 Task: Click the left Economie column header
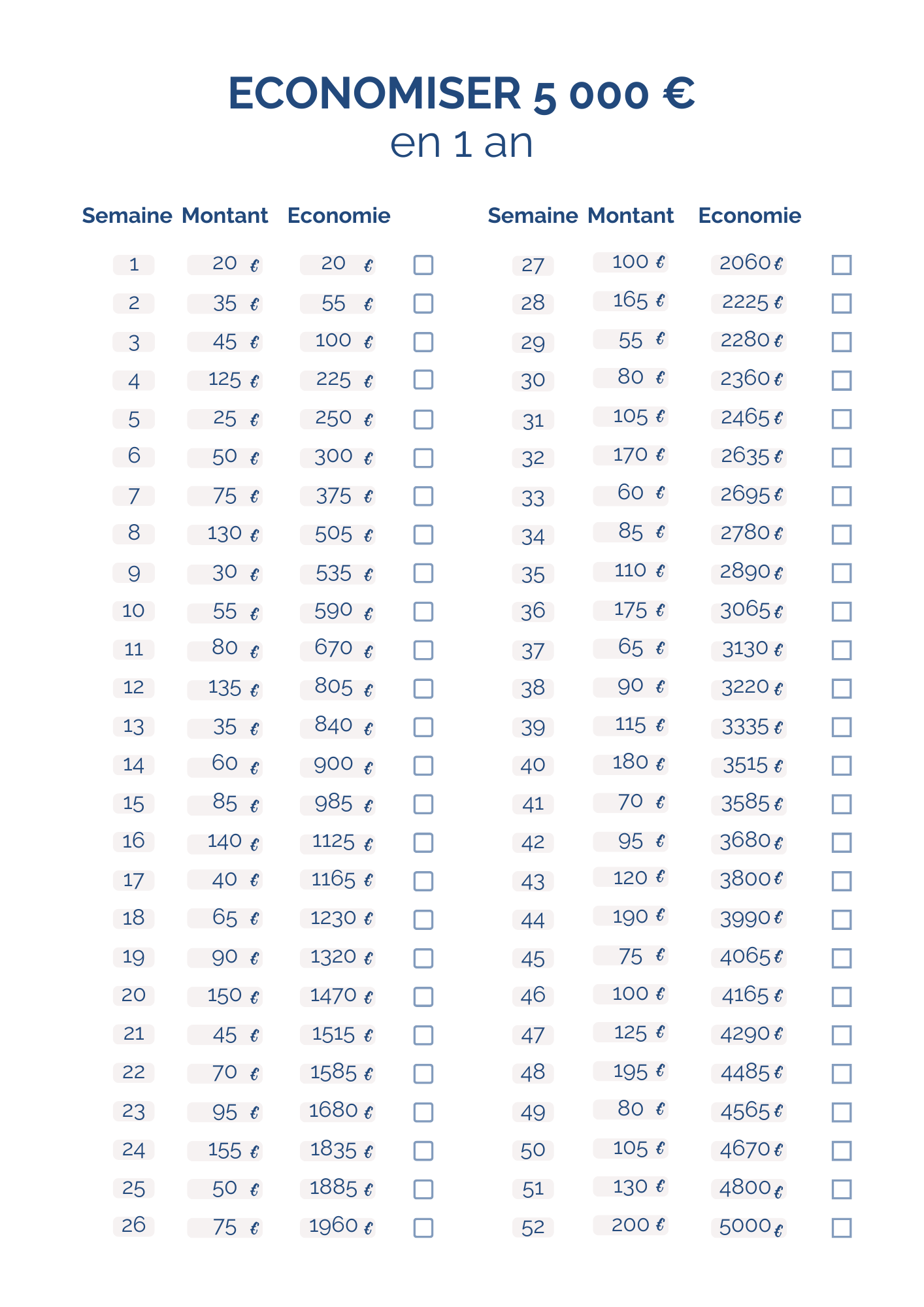tap(338, 216)
